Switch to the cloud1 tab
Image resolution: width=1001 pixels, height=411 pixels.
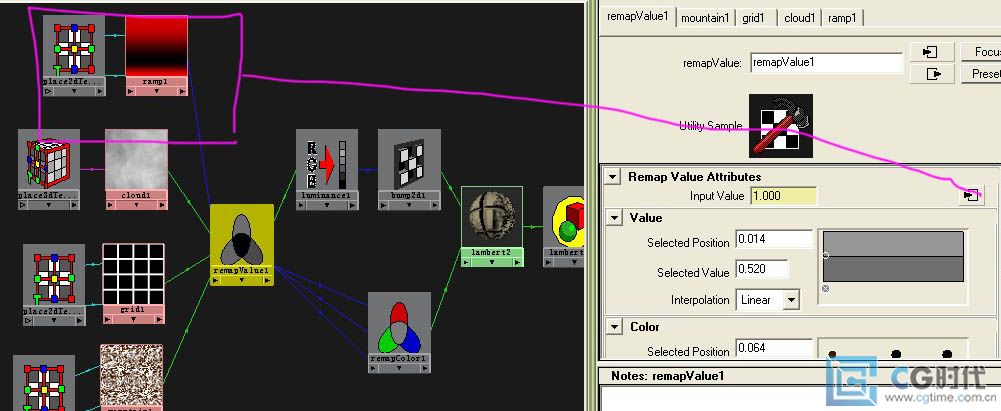tap(799, 18)
